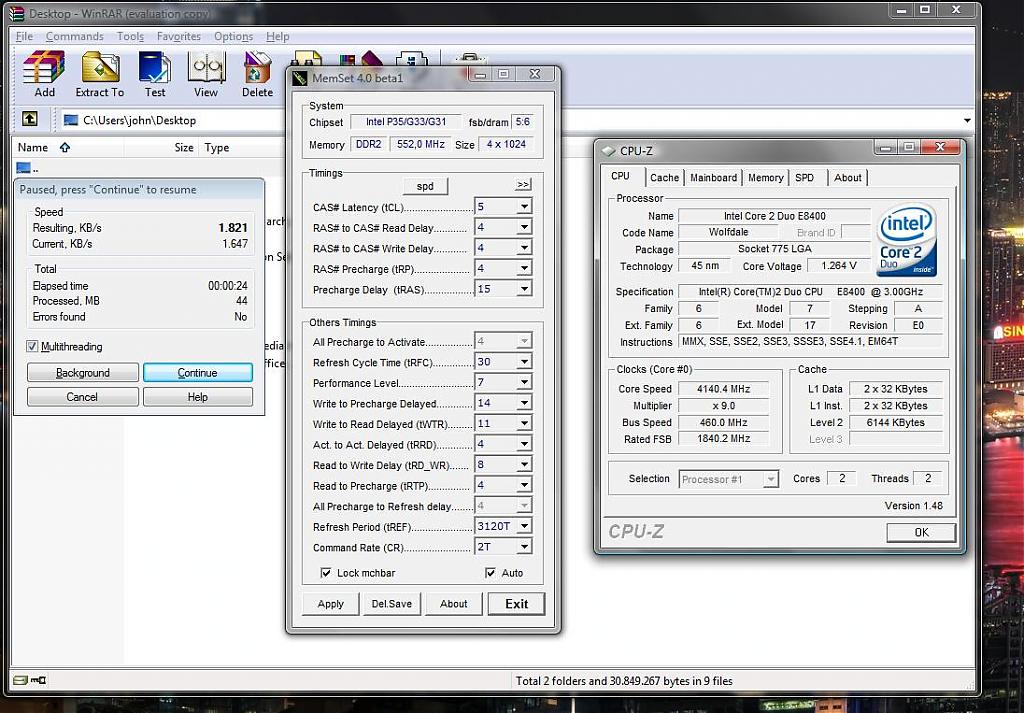The image size is (1024, 713).
Task: Click the up-one-level folder icon in WinRAR
Action: (29, 119)
